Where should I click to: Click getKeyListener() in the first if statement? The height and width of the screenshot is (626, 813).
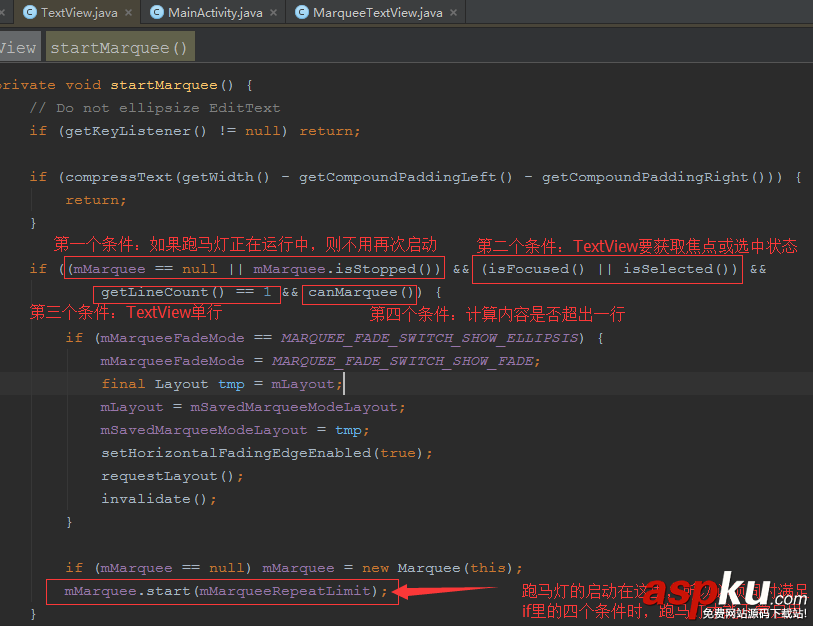pyautogui.click(x=135, y=131)
